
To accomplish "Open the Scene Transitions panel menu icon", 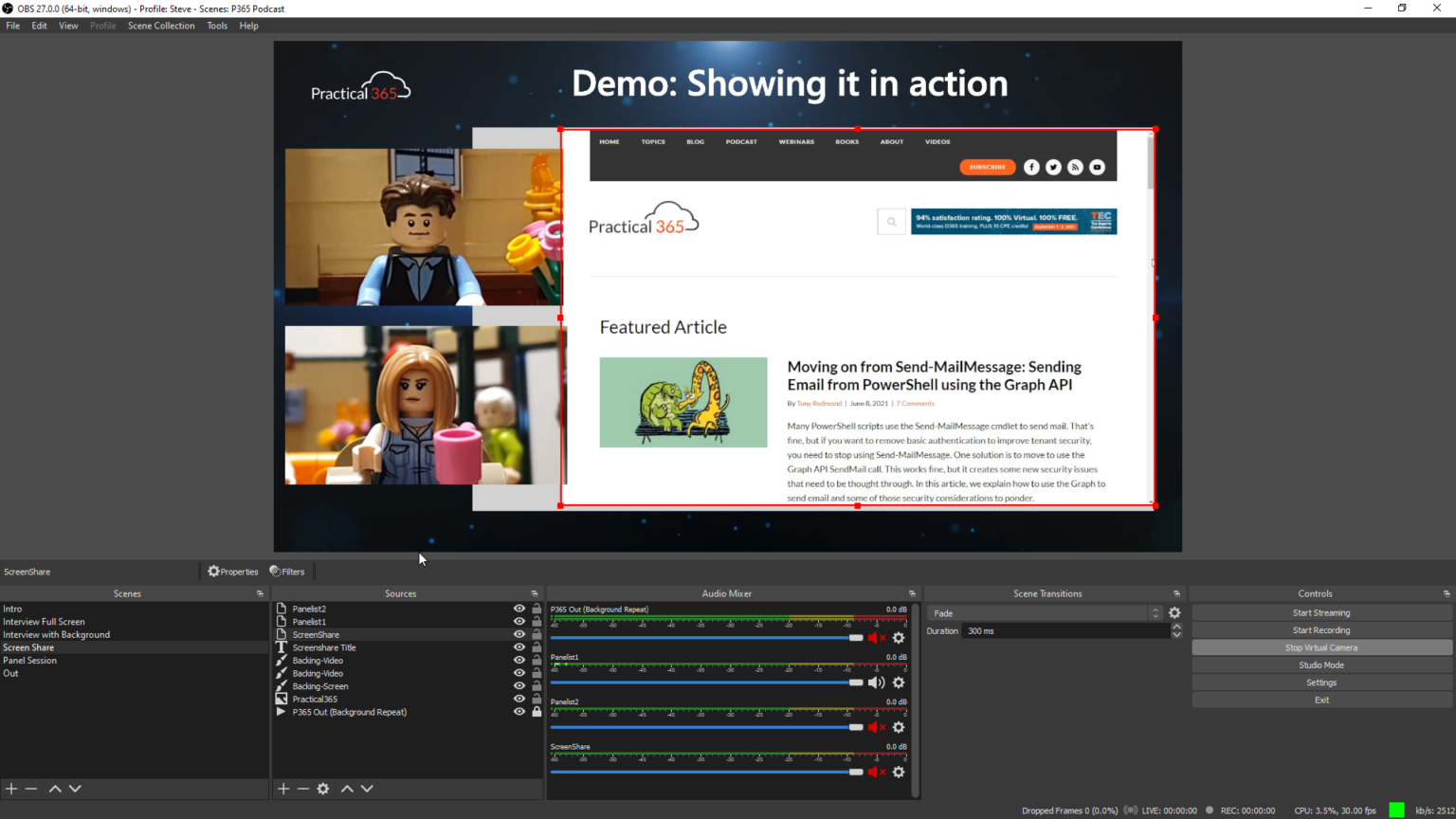I will point(1175,592).
